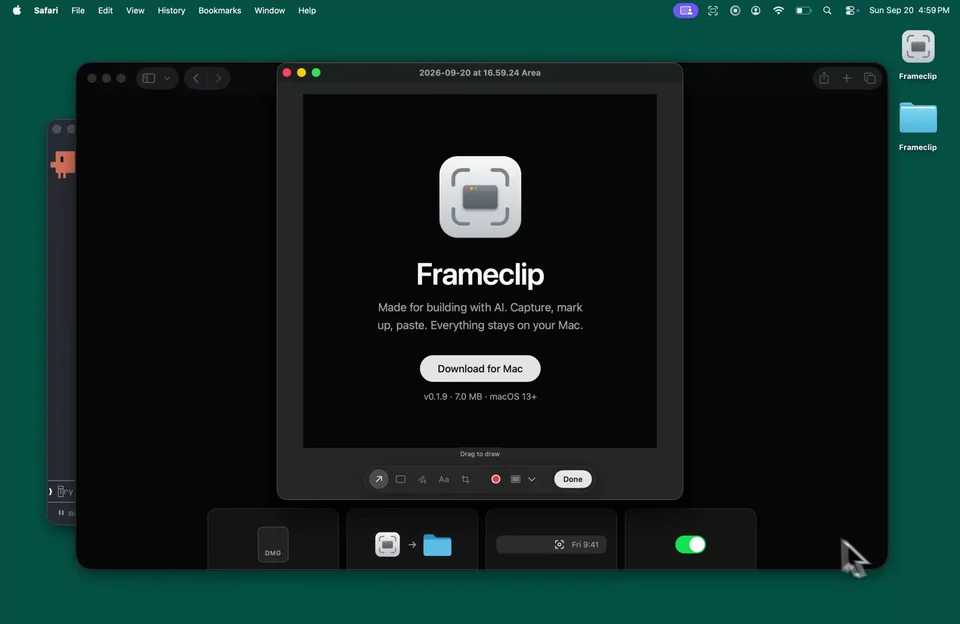
Task: Click the 'Drag to draw' hint text
Action: coord(480,454)
